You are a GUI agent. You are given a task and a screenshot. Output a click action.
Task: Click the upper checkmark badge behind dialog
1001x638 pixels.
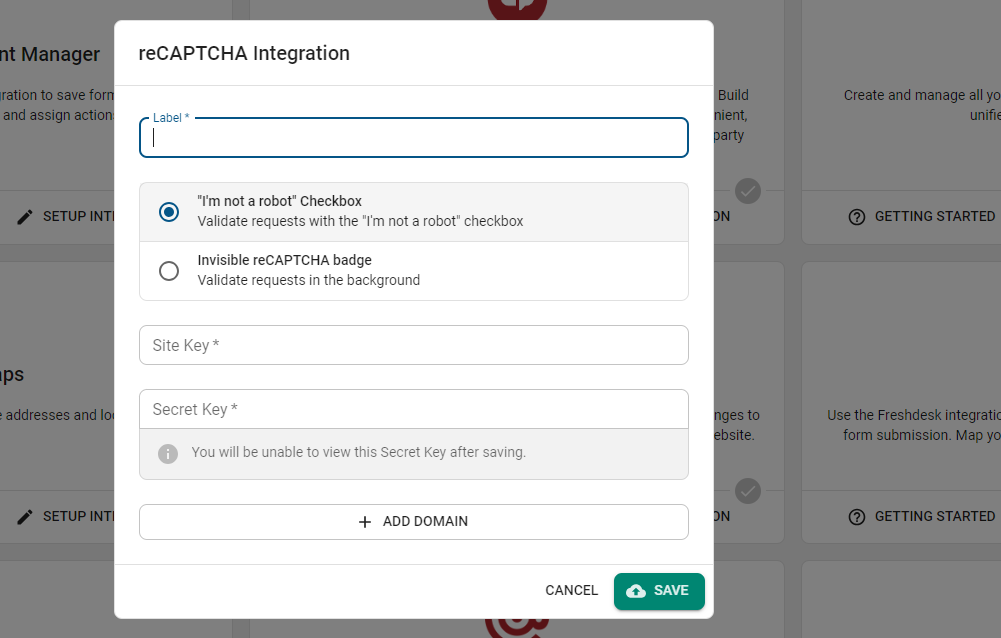(x=748, y=191)
